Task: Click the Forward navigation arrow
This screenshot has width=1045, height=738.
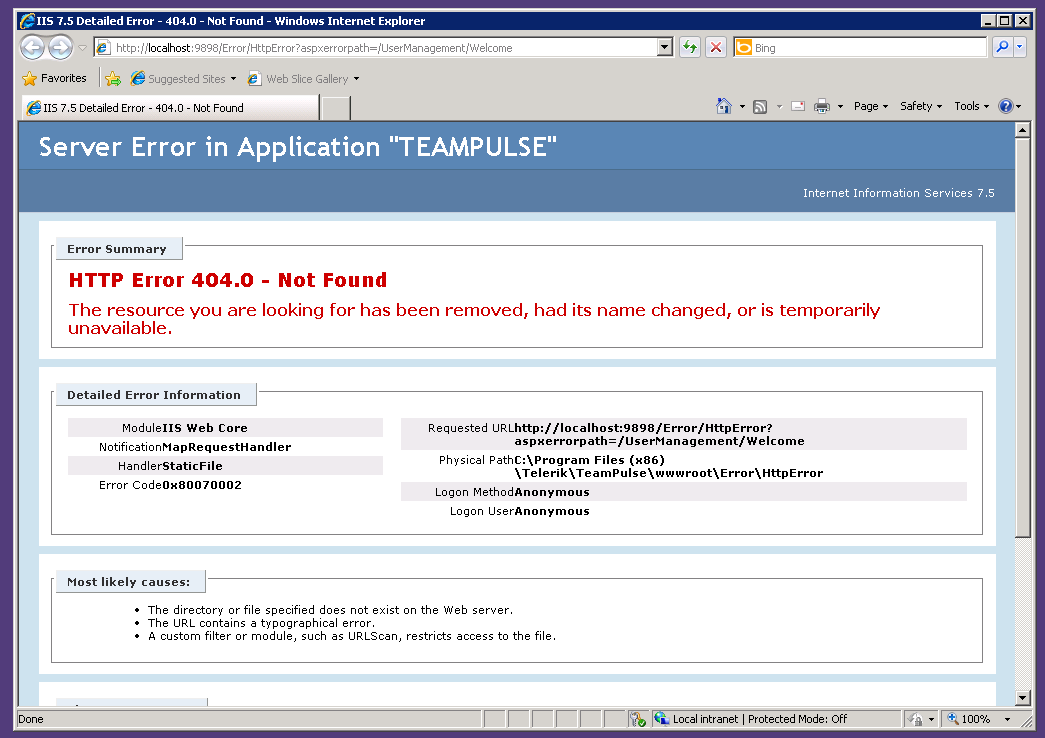Action: (61, 47)
